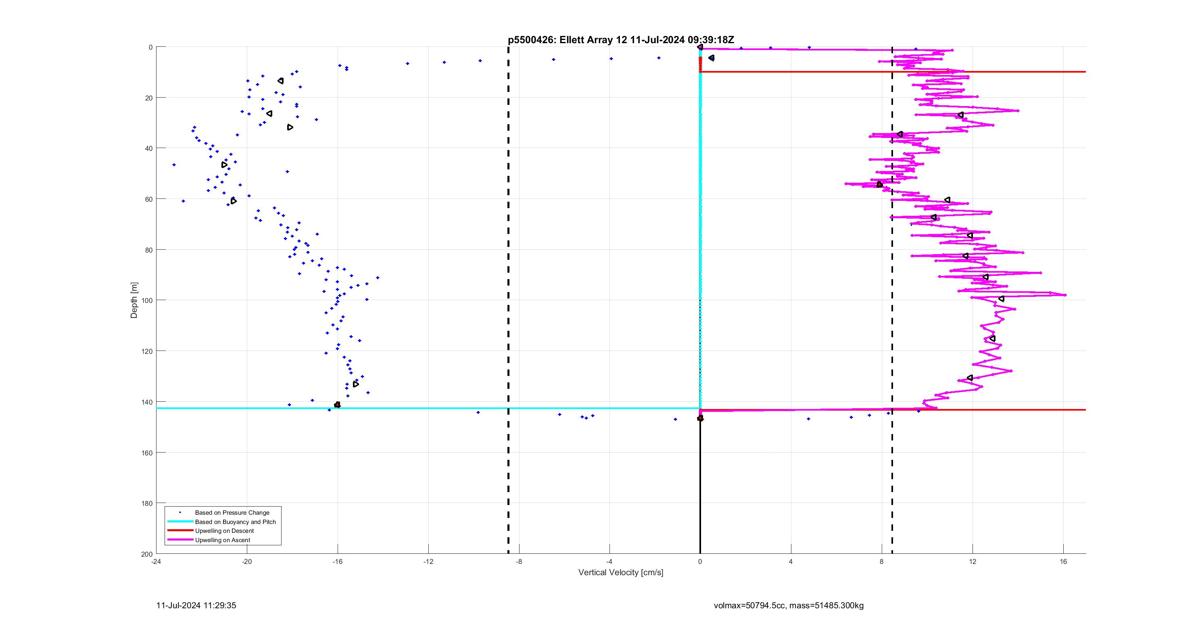Click x-axis tick label '8'
This screenshot has height=622, width=1200.
pos(882,561)
